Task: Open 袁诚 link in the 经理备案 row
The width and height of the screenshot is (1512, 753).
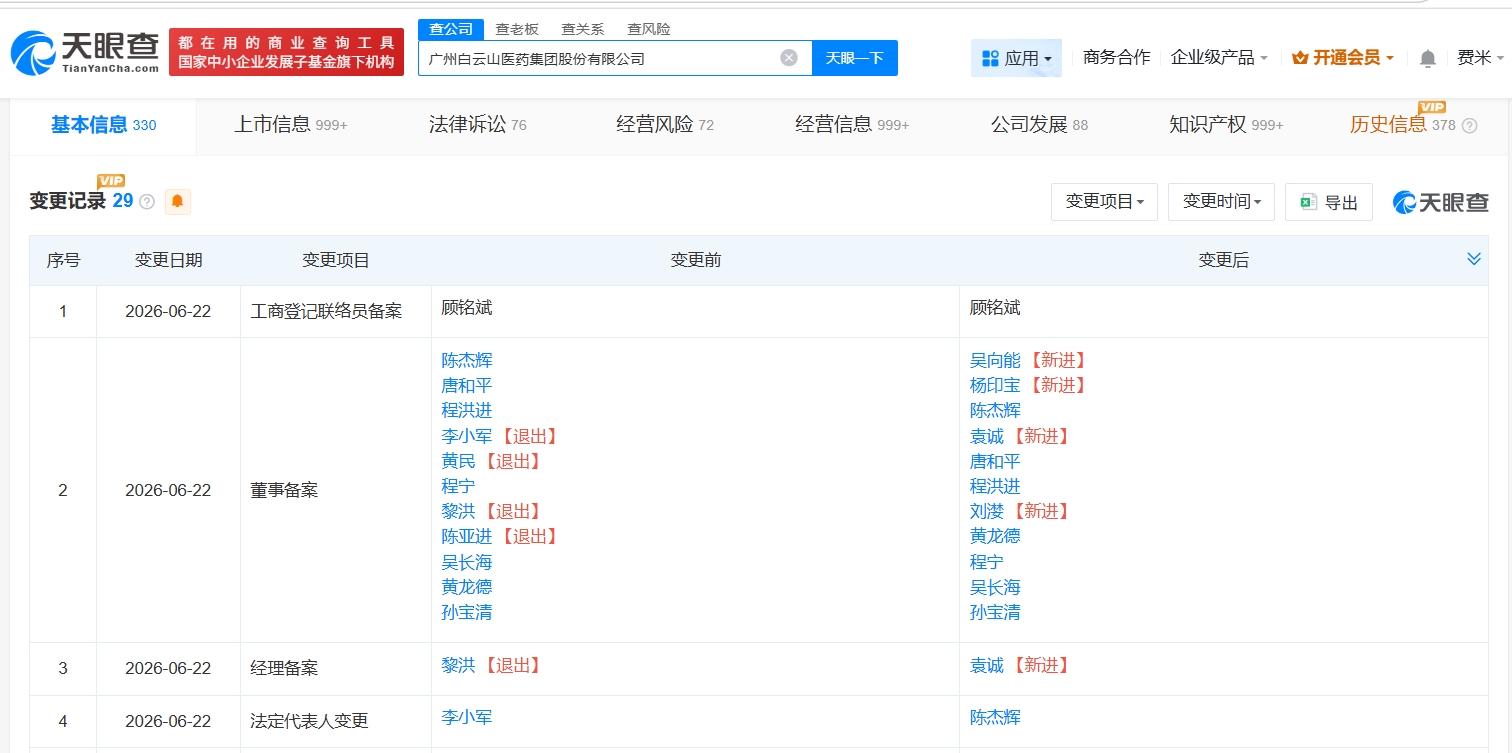Action: tap(986, 665)
